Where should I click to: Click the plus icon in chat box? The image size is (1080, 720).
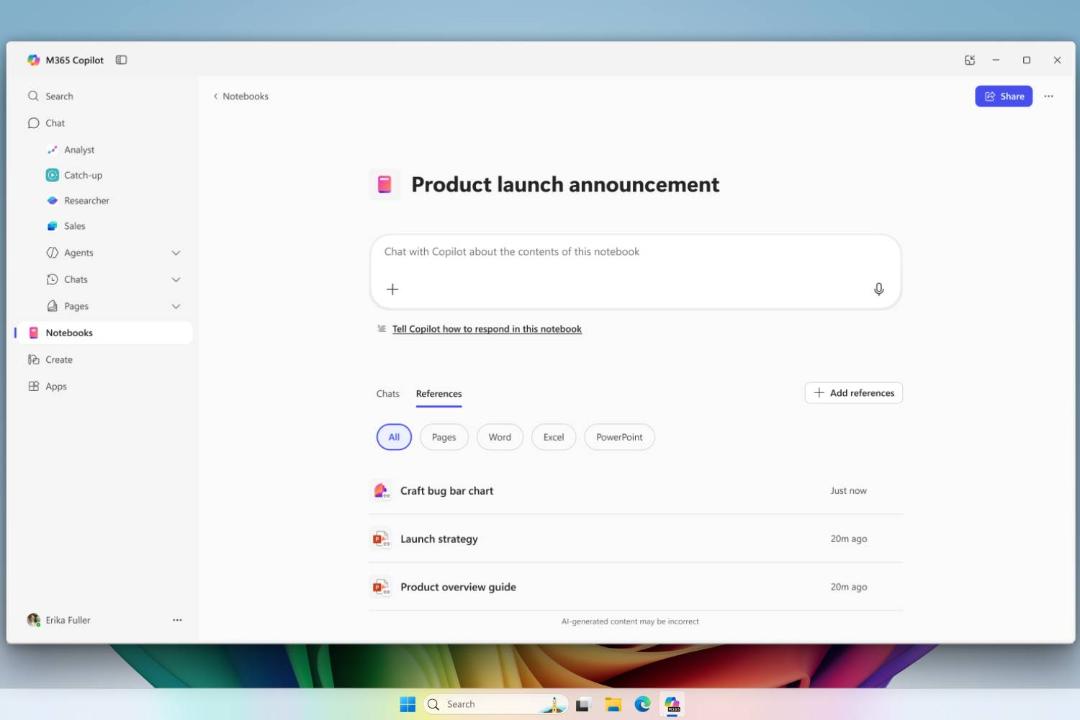pyautogui.click(x=393, y=289)
